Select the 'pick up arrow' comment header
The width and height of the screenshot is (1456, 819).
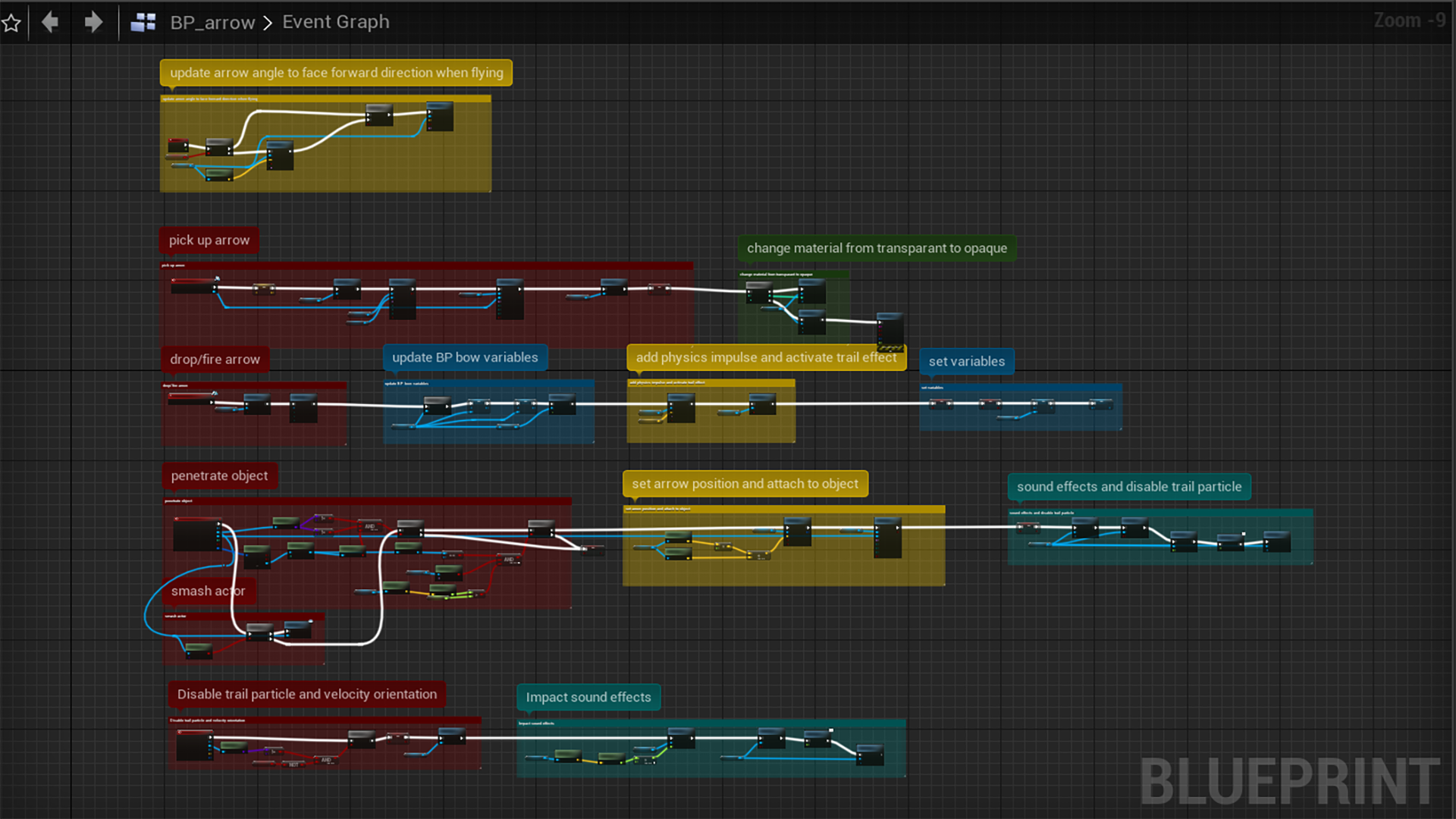209,240
